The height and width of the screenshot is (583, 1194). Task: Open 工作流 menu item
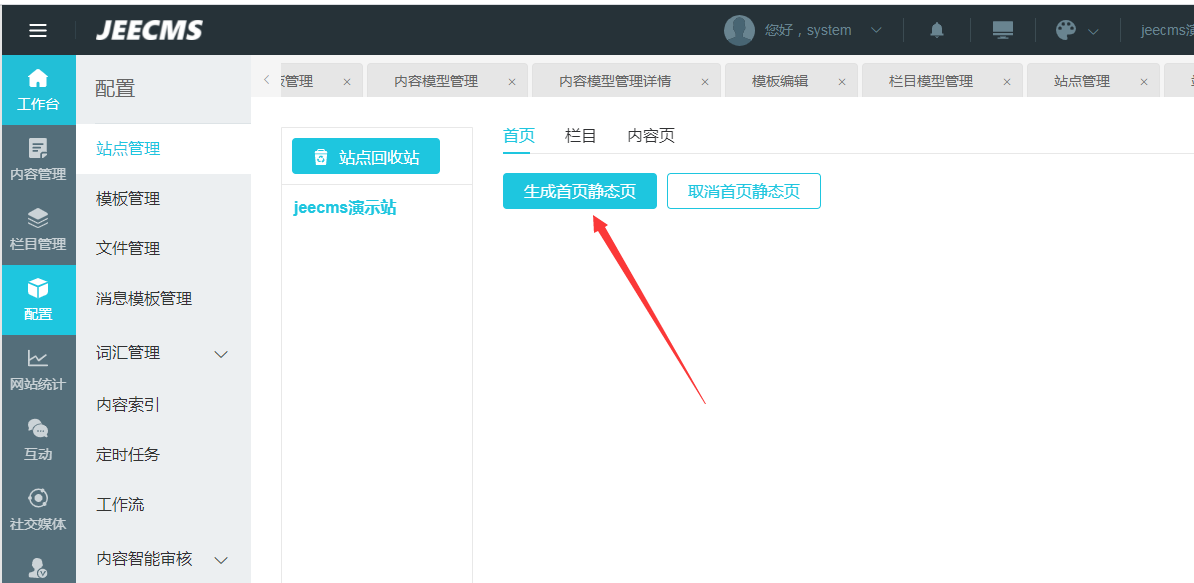click(163, 505)
